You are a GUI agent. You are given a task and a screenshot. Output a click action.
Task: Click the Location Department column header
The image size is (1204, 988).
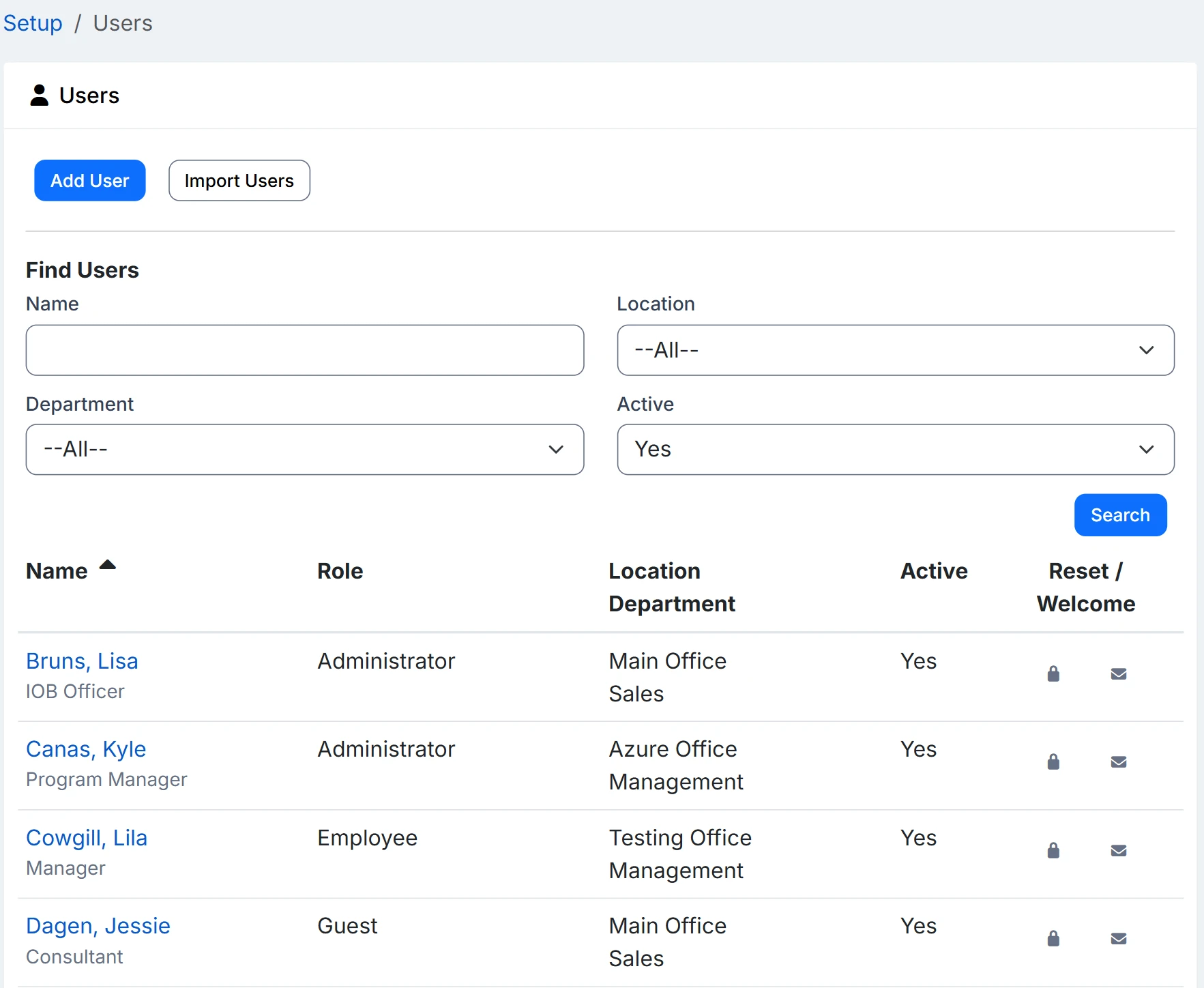[672, 587]
